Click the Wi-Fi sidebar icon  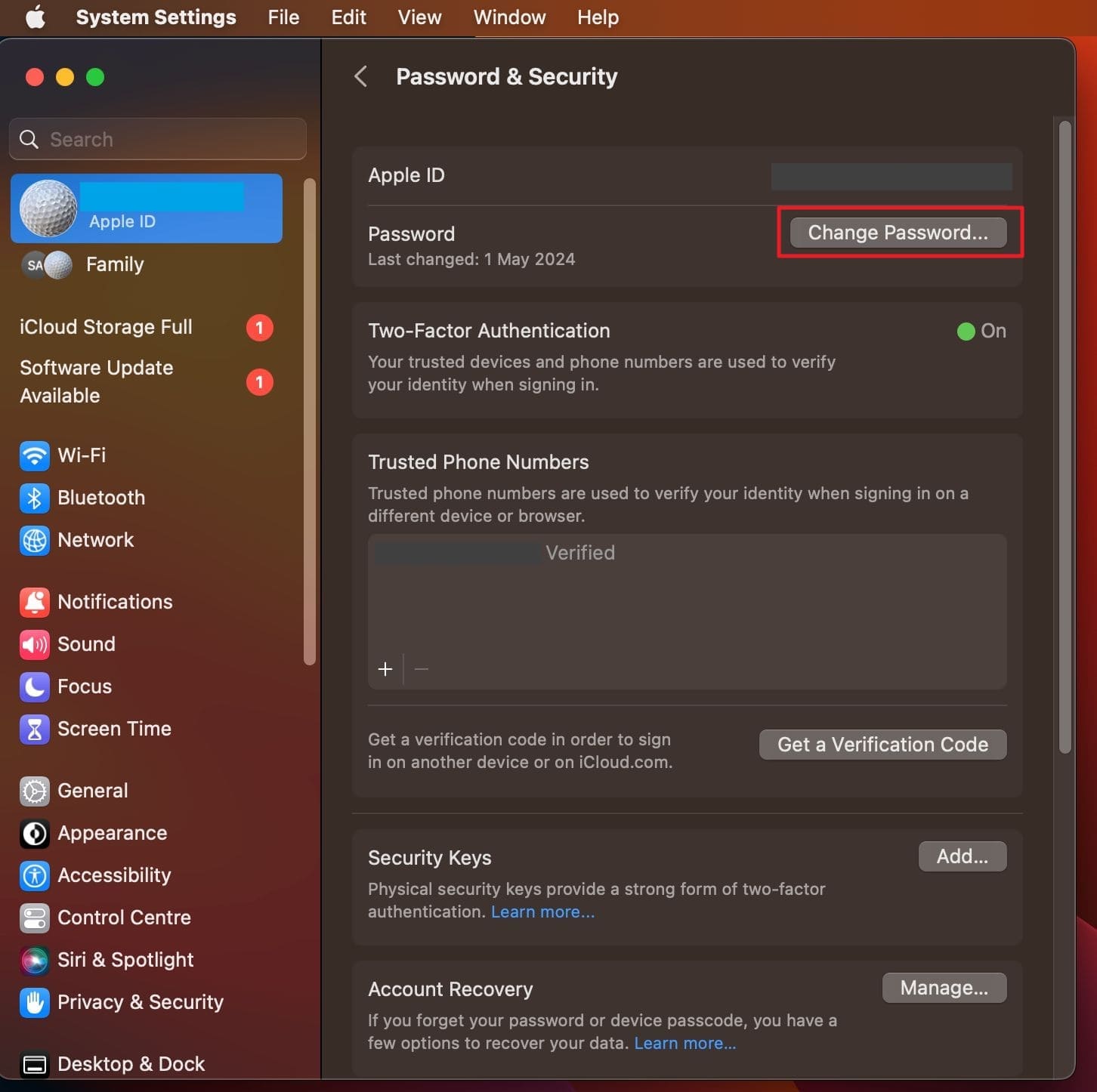[35, 455]
